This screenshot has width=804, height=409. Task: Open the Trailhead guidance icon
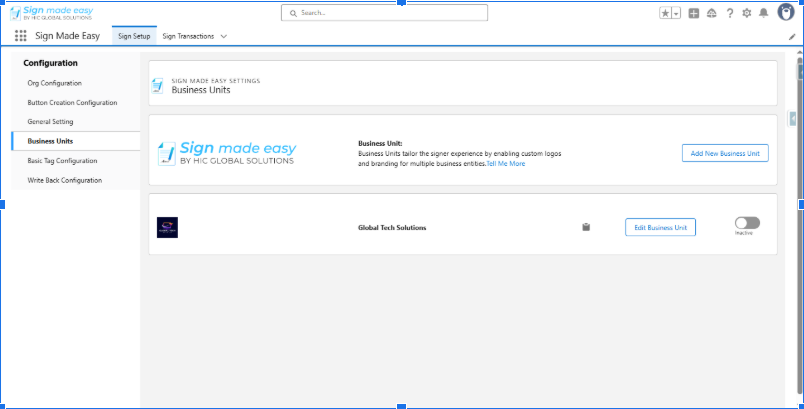pos(712,14)
